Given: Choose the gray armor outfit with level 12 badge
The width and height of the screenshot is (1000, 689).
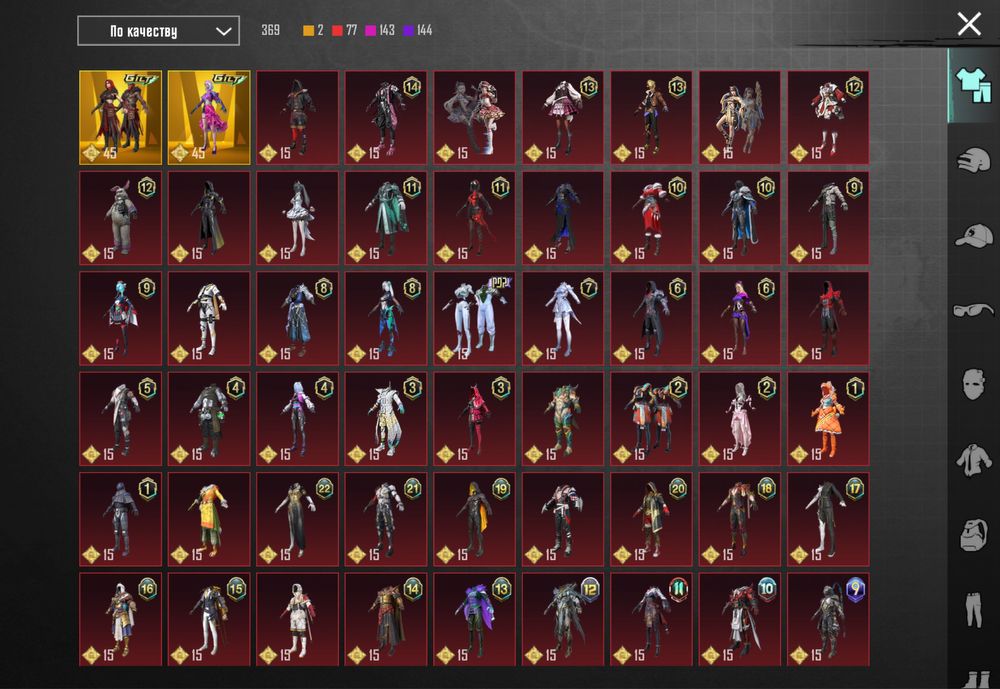Looking at the screenshot, I should click(x=563, y=619).
